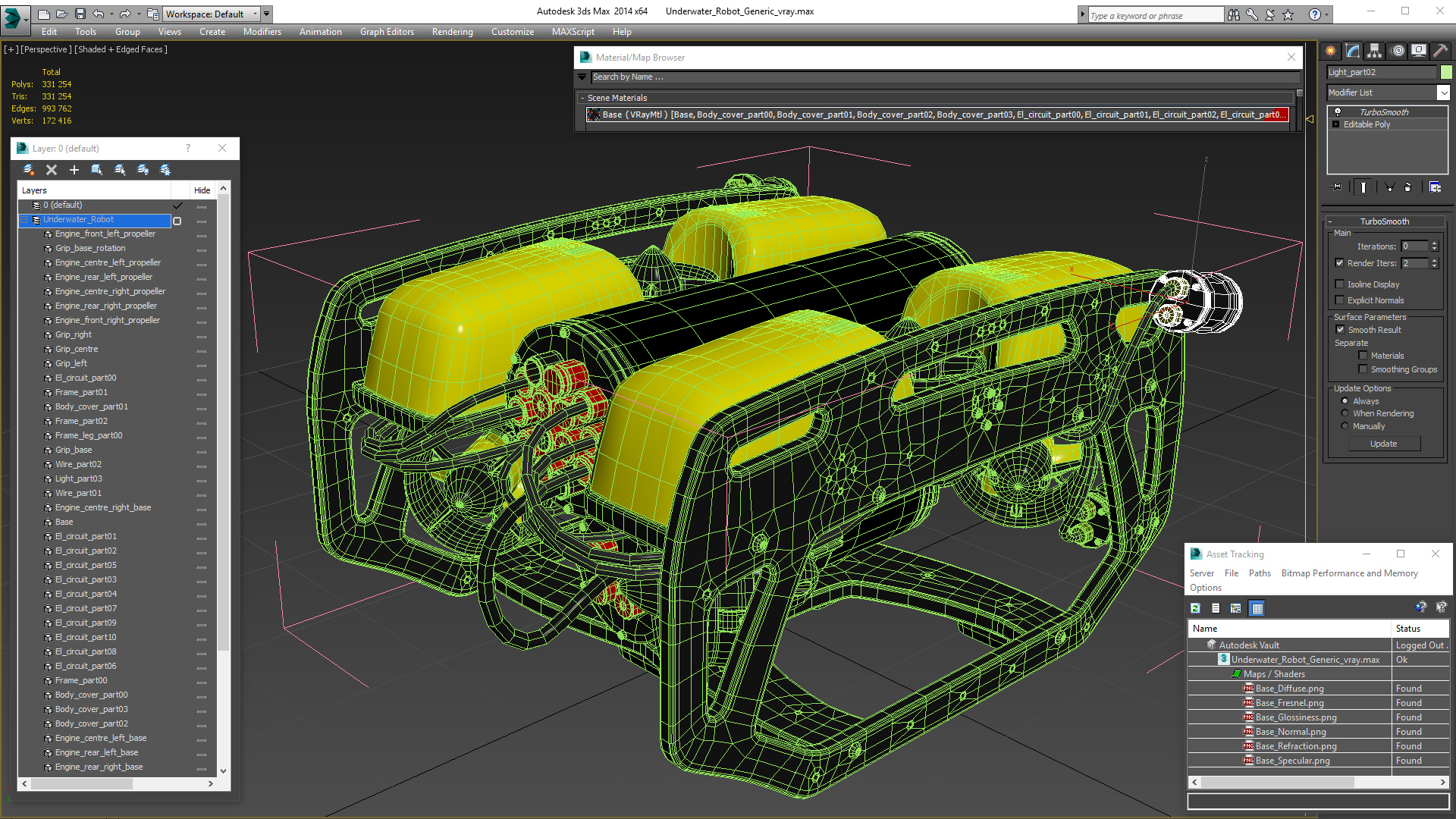The width and height of the screenshot is (1456, 819).
Task: Toggle Isoline Display checkbox
Action: point(1340,284)
